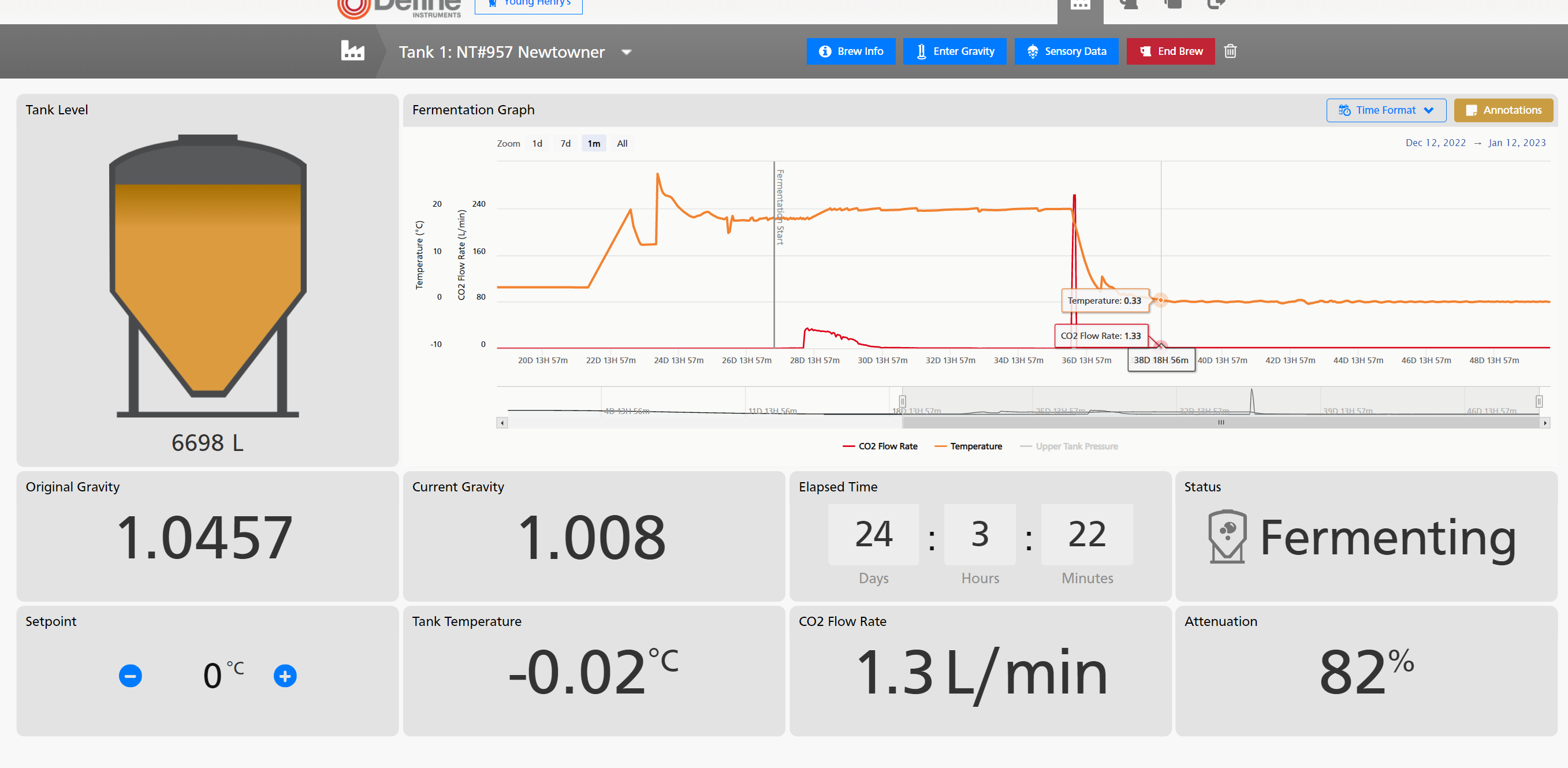Click the navigator scrollbar left arrow

pos(501,423)
